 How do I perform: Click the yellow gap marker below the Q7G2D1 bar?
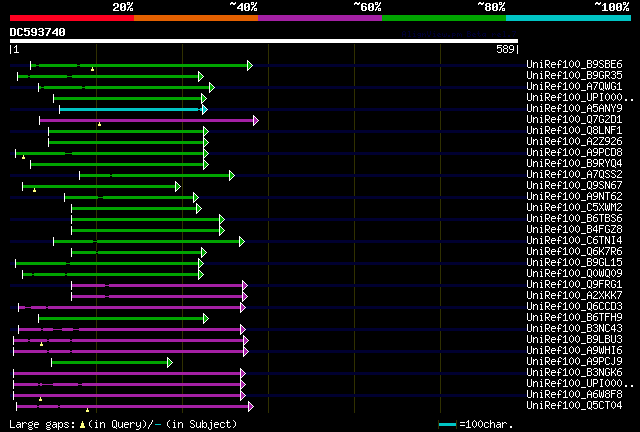[x=99, y=124]
